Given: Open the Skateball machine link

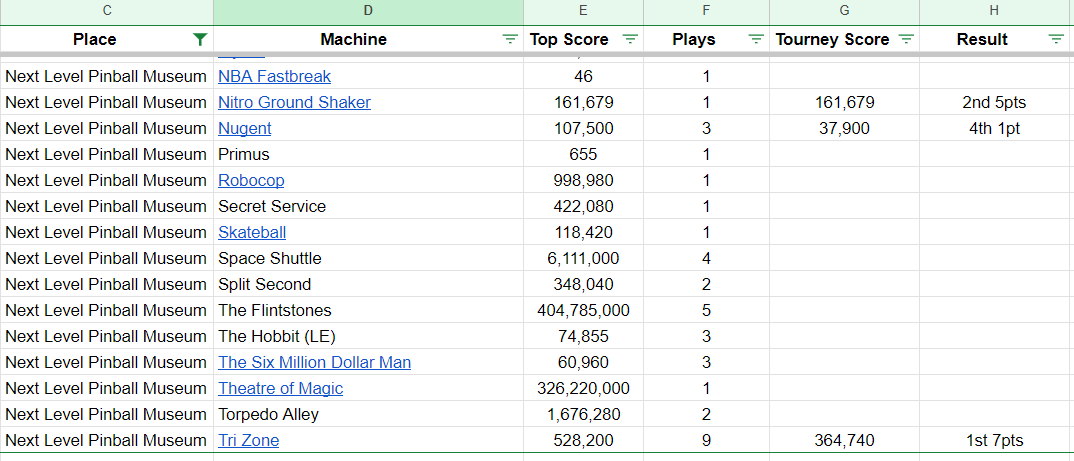Looking at the screenshot, I should [x=252, y=233].
